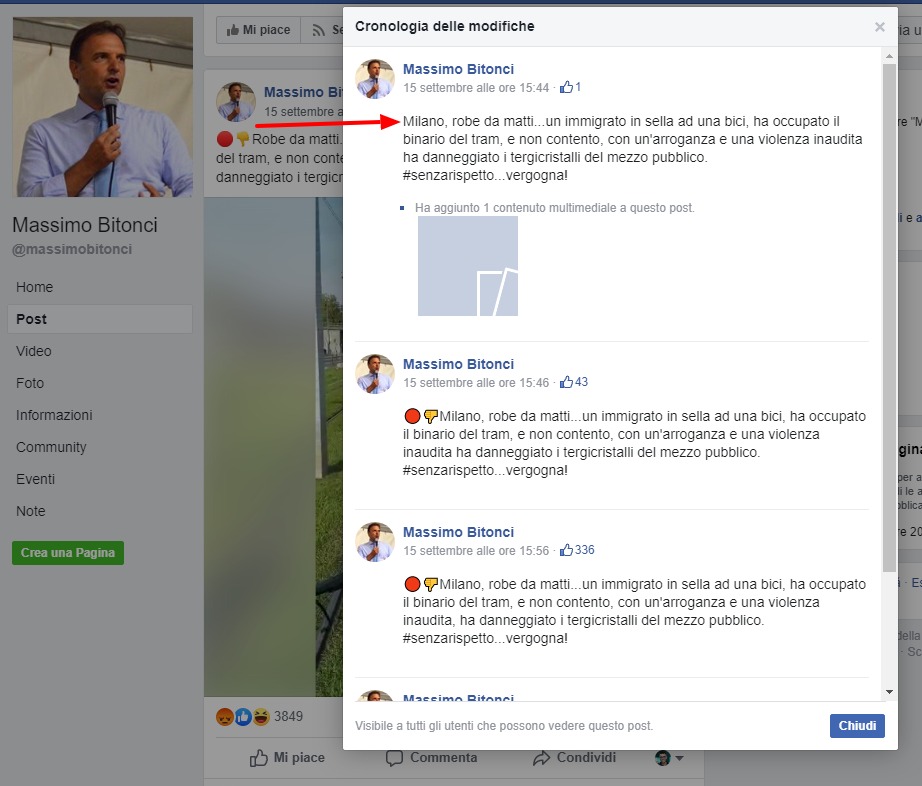Click the avatar on the 15:46 edit
922x786 pixels.
click(375, 374)
